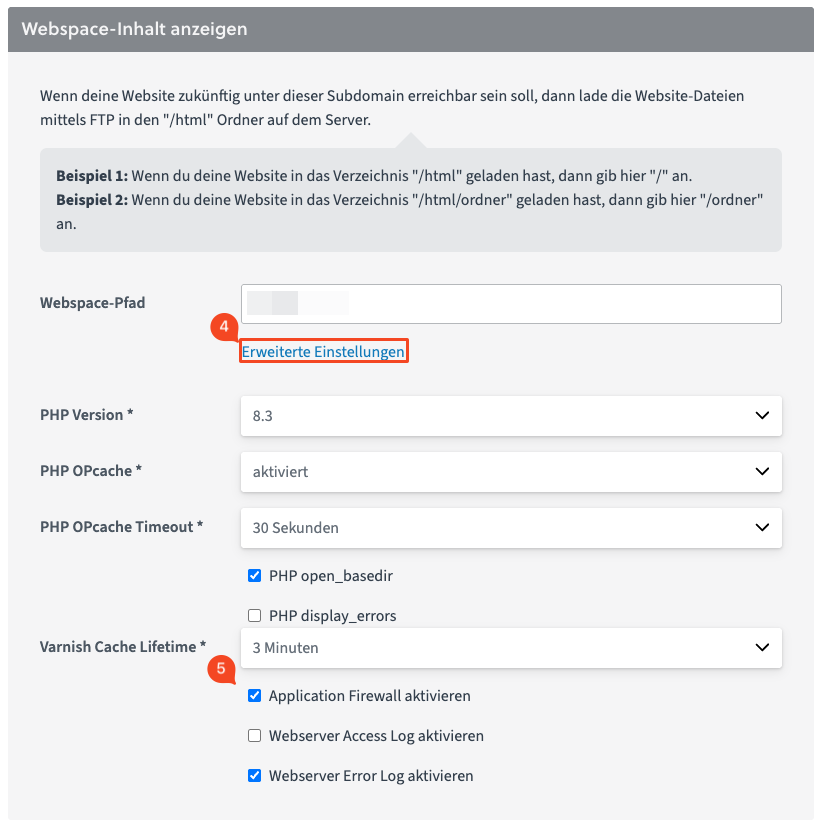Disable the Application Firewall aktivieren checkbox
This screenshot has width=825, height=833.
(x=254, y=696)
